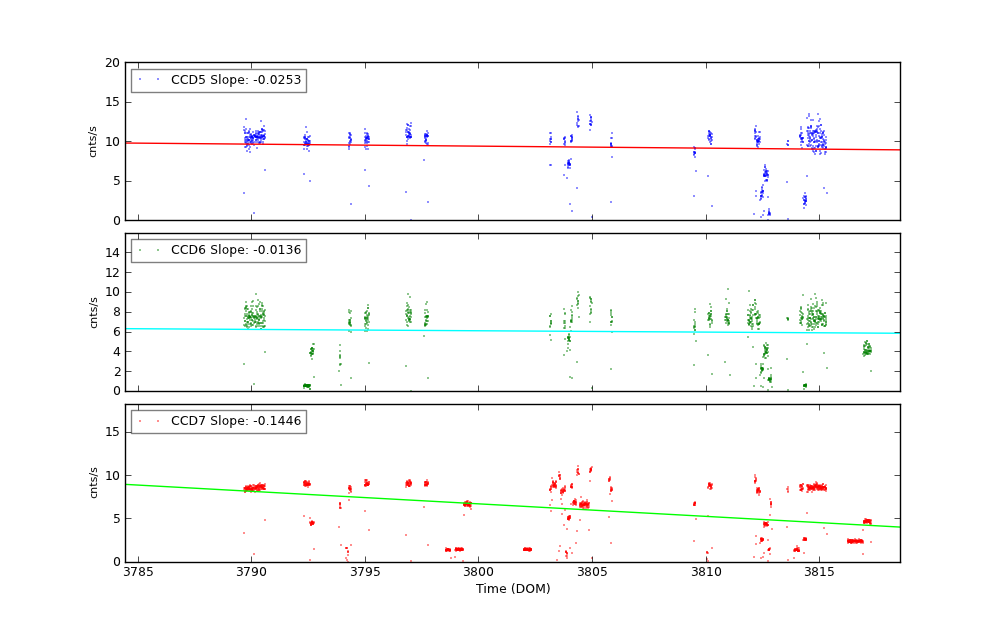Click the CCD6 Slope legend box
The width and height of the screenshot is (1000, 624).
coord(218,250)
